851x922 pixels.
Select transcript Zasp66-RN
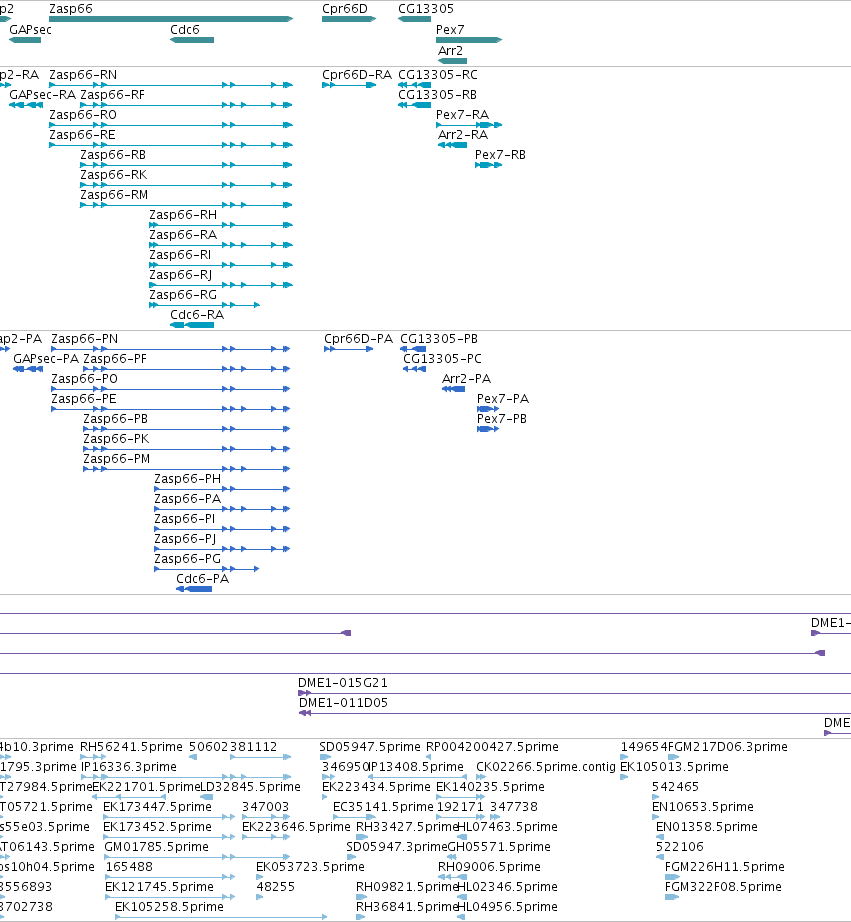[x=83, y=75]
